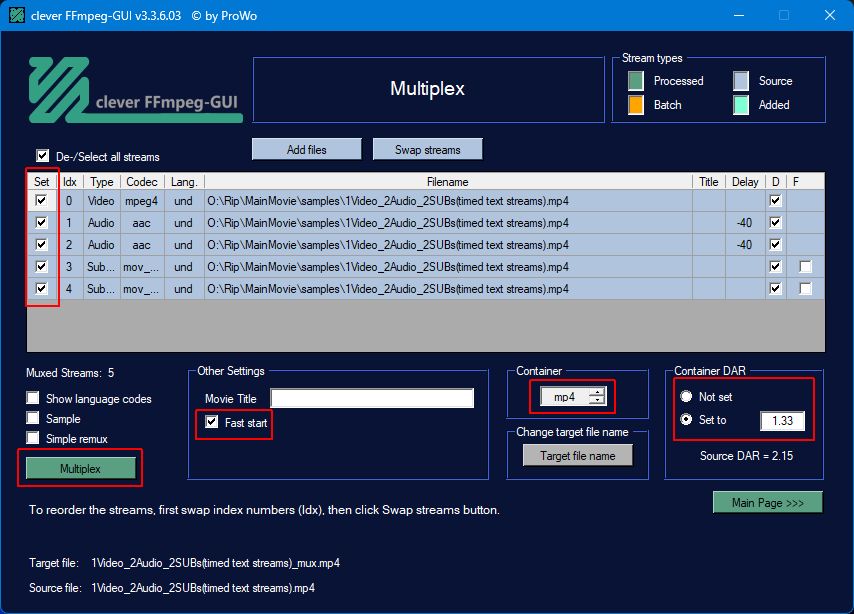Click the target file name text
Screen dimensions: 854x614
pos(216,563)
